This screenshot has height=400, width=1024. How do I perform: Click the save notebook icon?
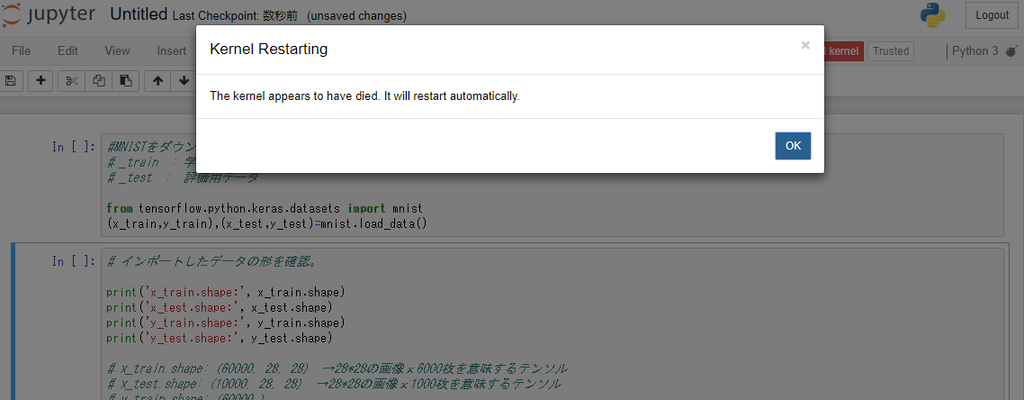click(x=10, y=80)
